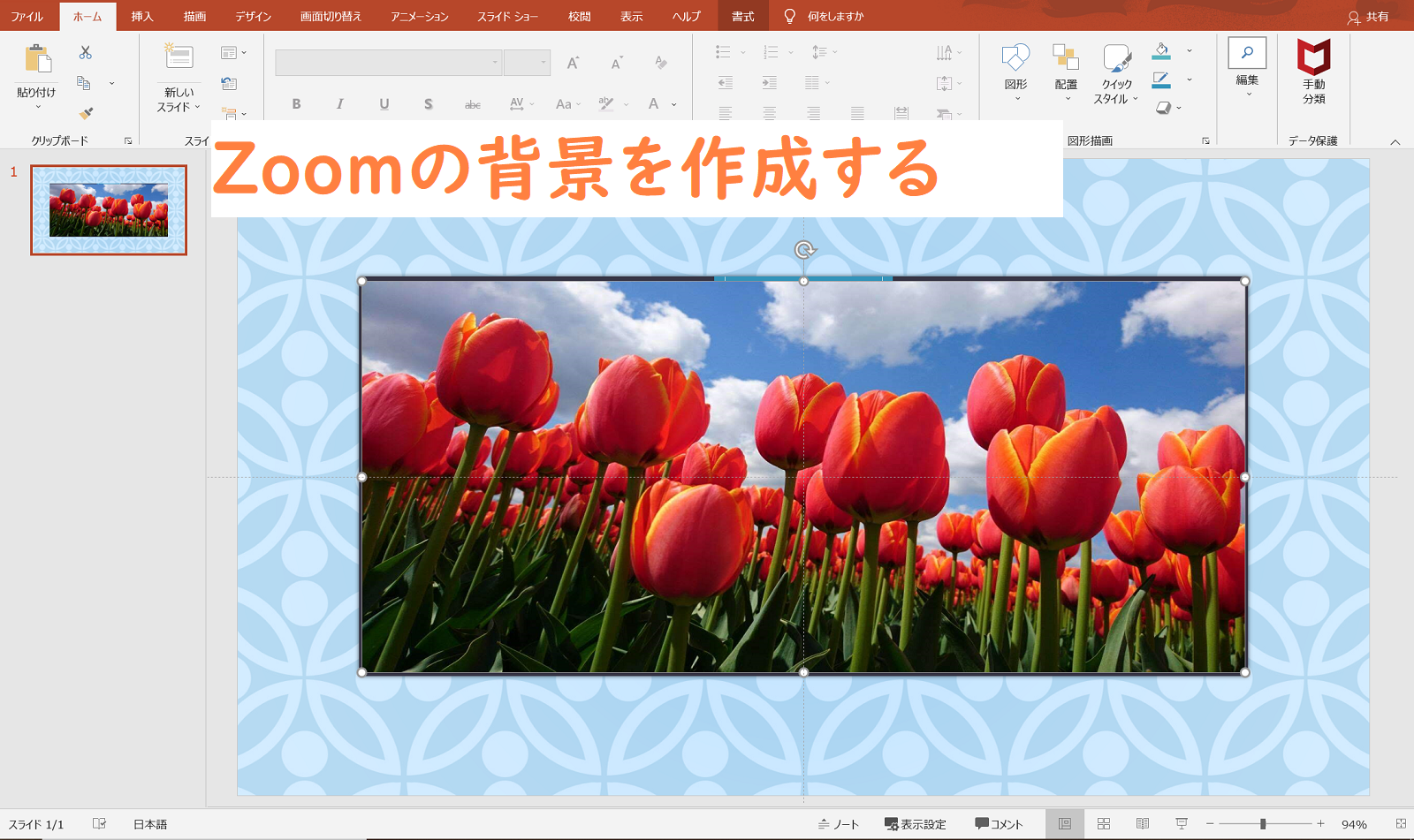Select slide 1 thumbnail in the pane
The height and width of the screenshot is (840, 1414).
click(108, 210)
